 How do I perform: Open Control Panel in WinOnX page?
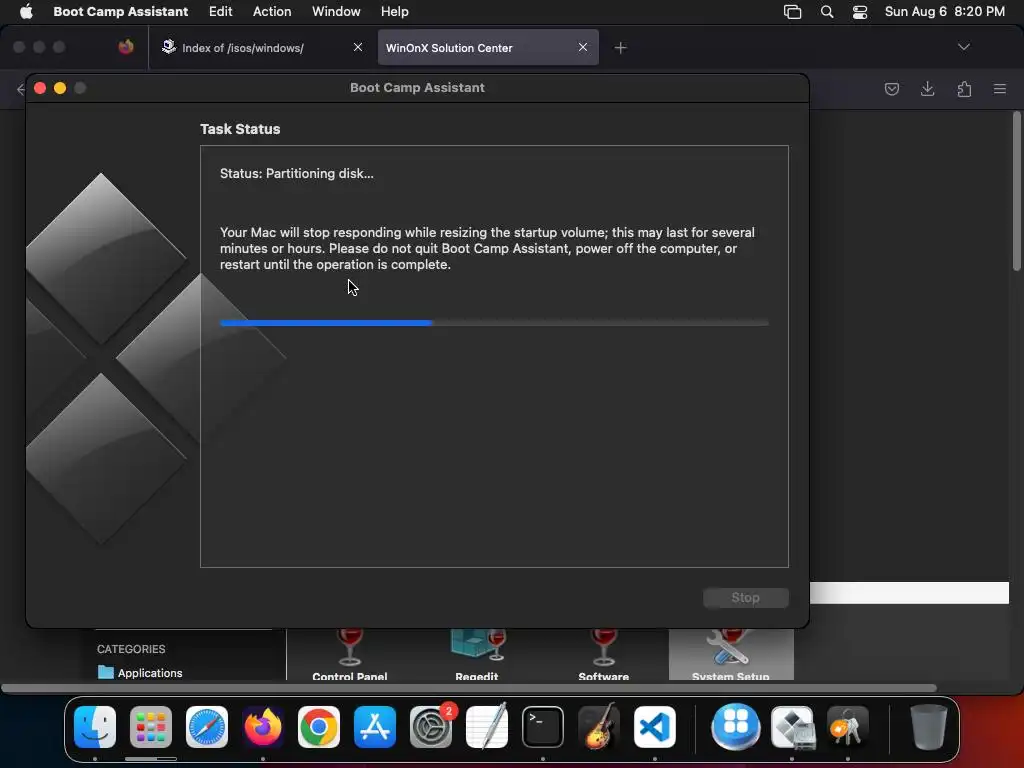pos(349,654)
